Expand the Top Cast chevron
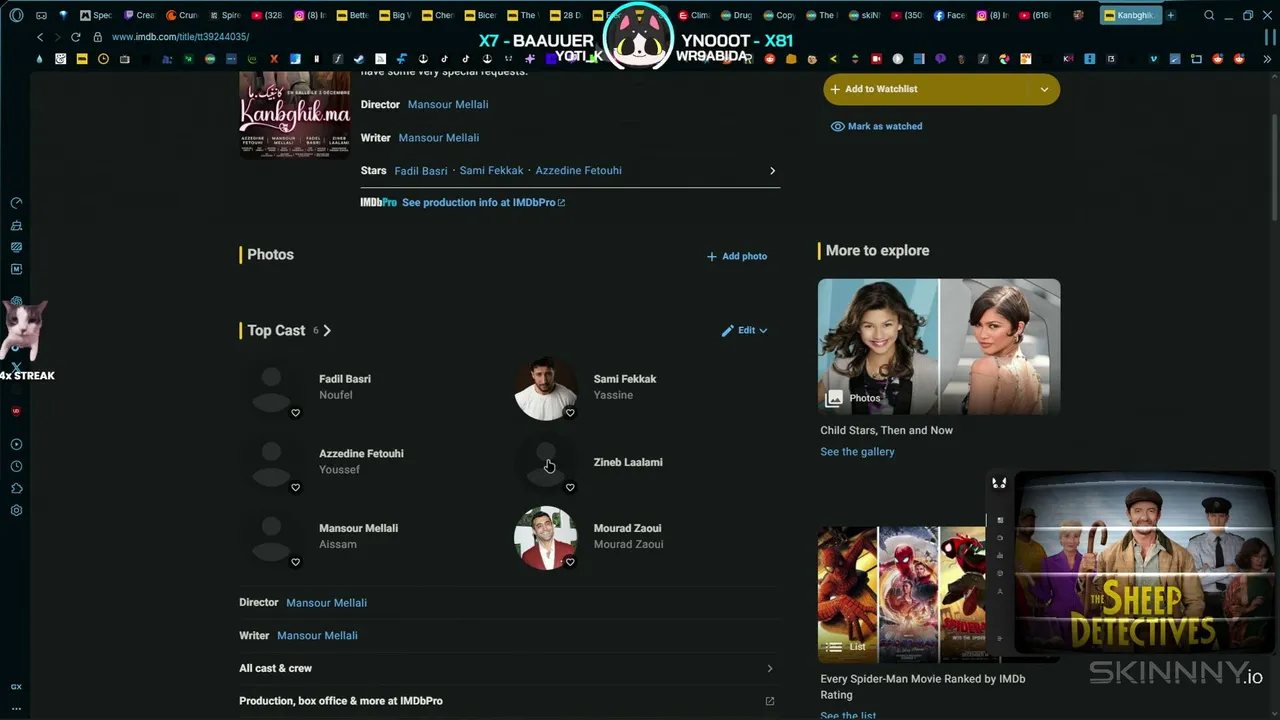1280x720 pixels. 327,331
